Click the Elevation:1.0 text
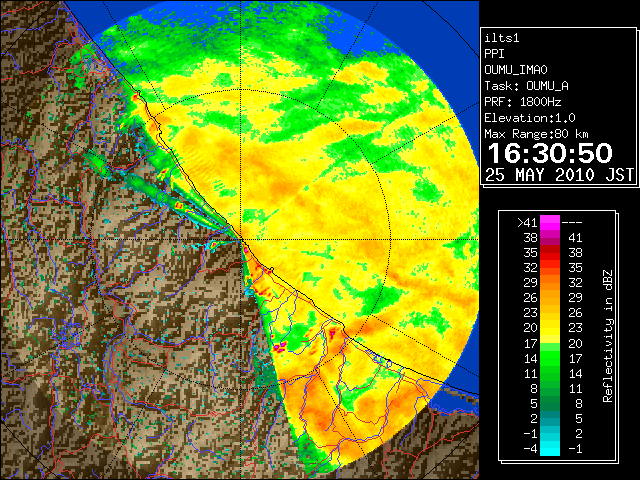The width and height of the screenshot is (640, 480). pos(530,118)
